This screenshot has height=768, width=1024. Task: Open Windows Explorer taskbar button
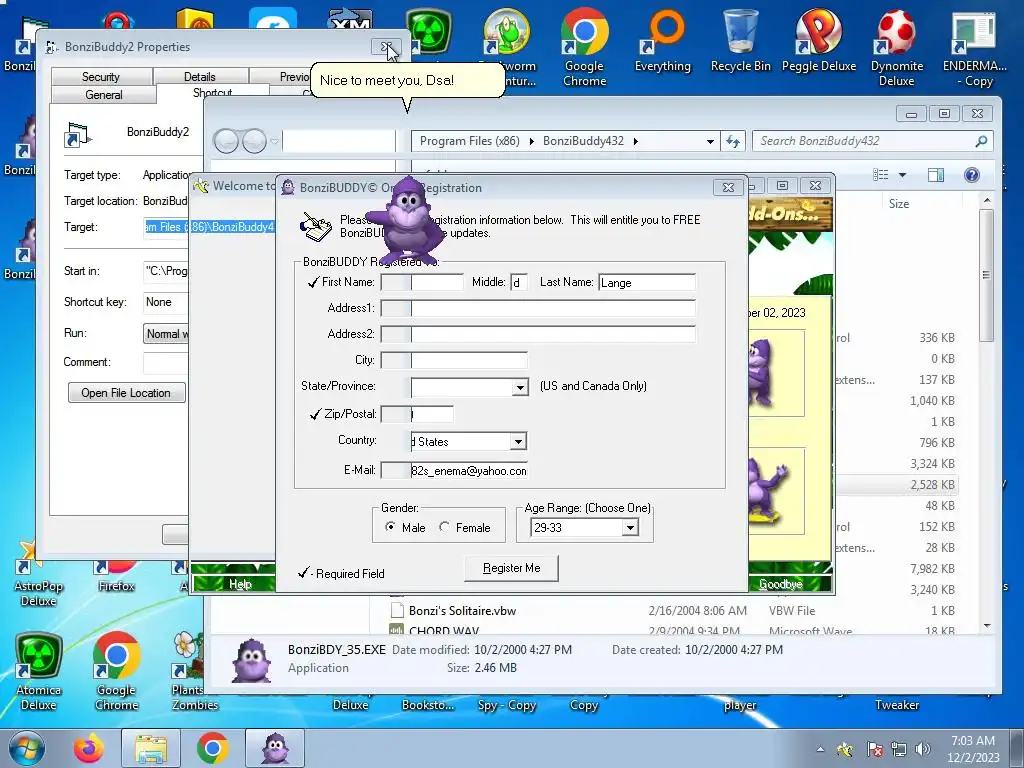click(151, 748)
